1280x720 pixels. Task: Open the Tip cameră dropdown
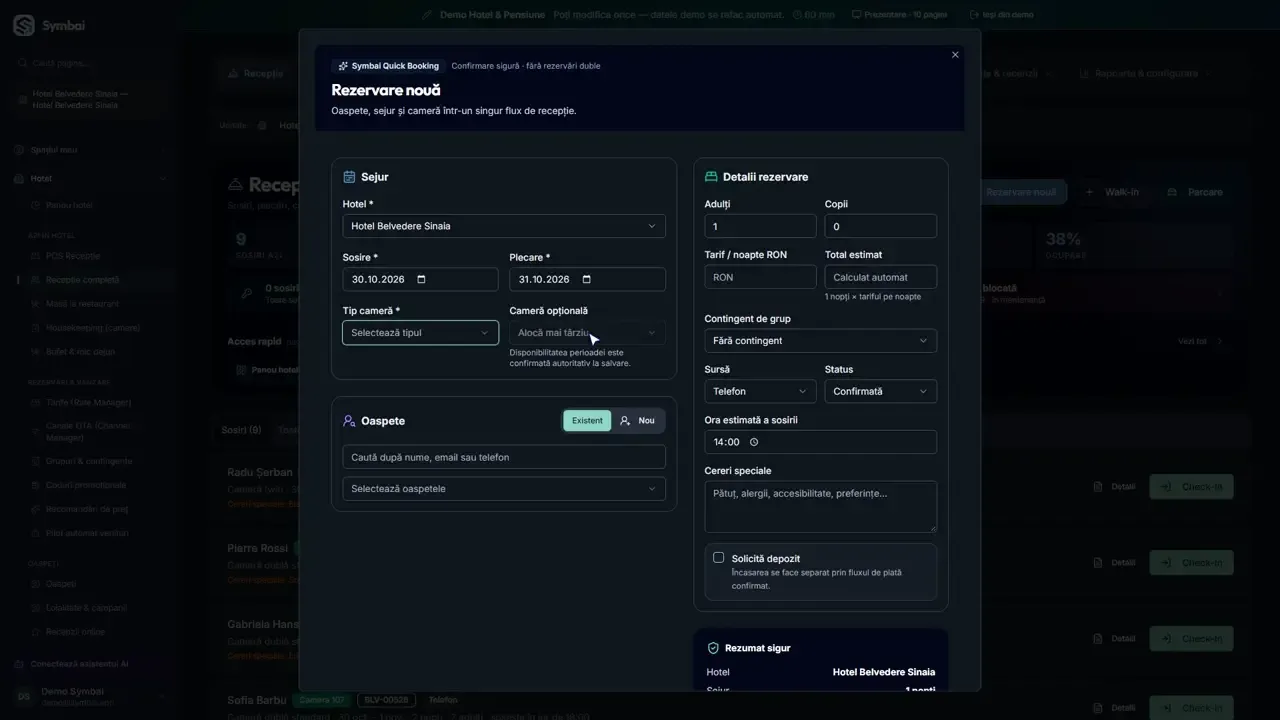[420, 333]
